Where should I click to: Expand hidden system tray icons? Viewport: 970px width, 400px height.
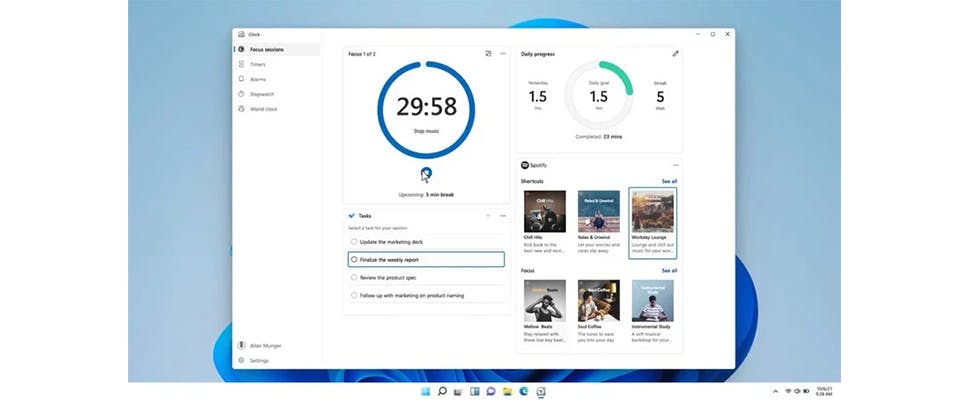[775, 391]
